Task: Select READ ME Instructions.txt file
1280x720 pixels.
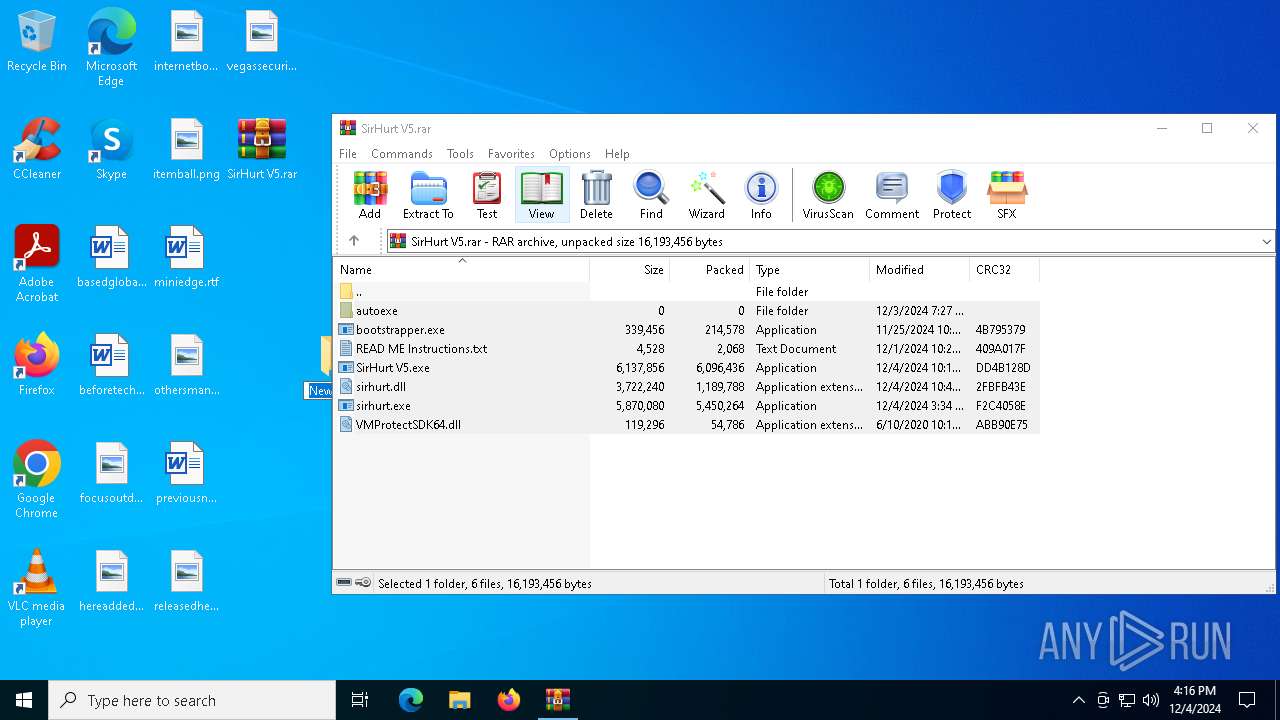Action: point(686,348)
